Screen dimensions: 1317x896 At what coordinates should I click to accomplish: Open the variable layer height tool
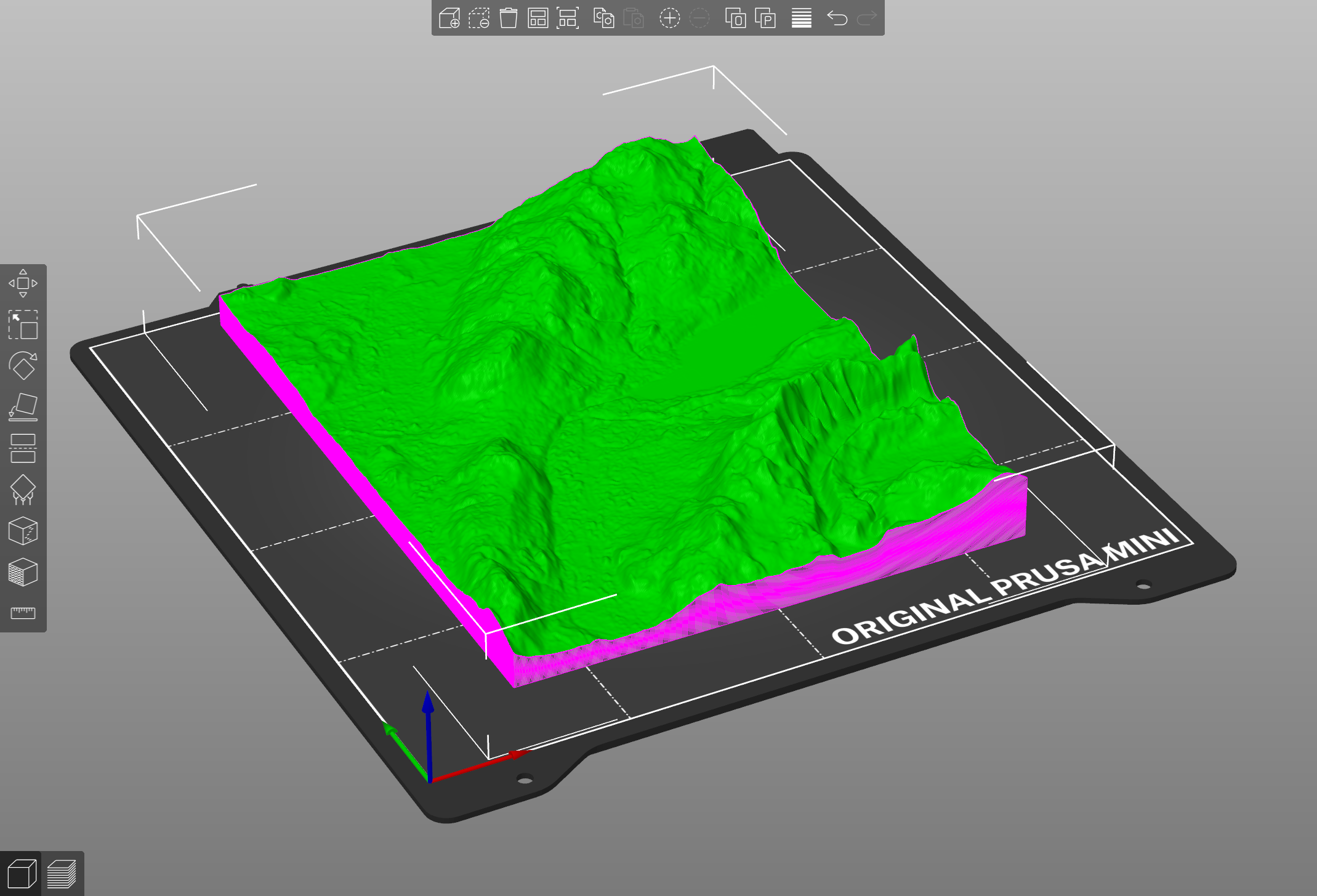800,19
